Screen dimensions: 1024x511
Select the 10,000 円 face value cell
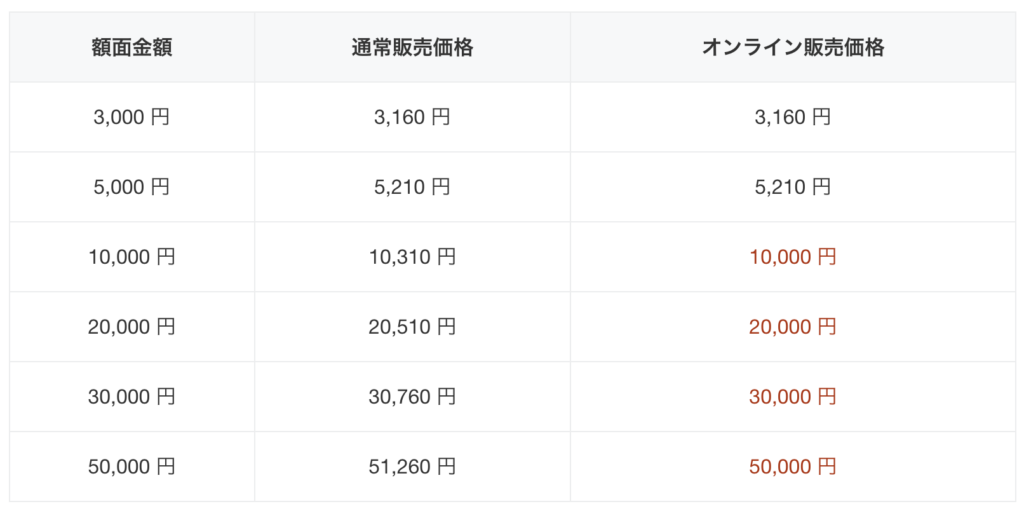[132, 257]
